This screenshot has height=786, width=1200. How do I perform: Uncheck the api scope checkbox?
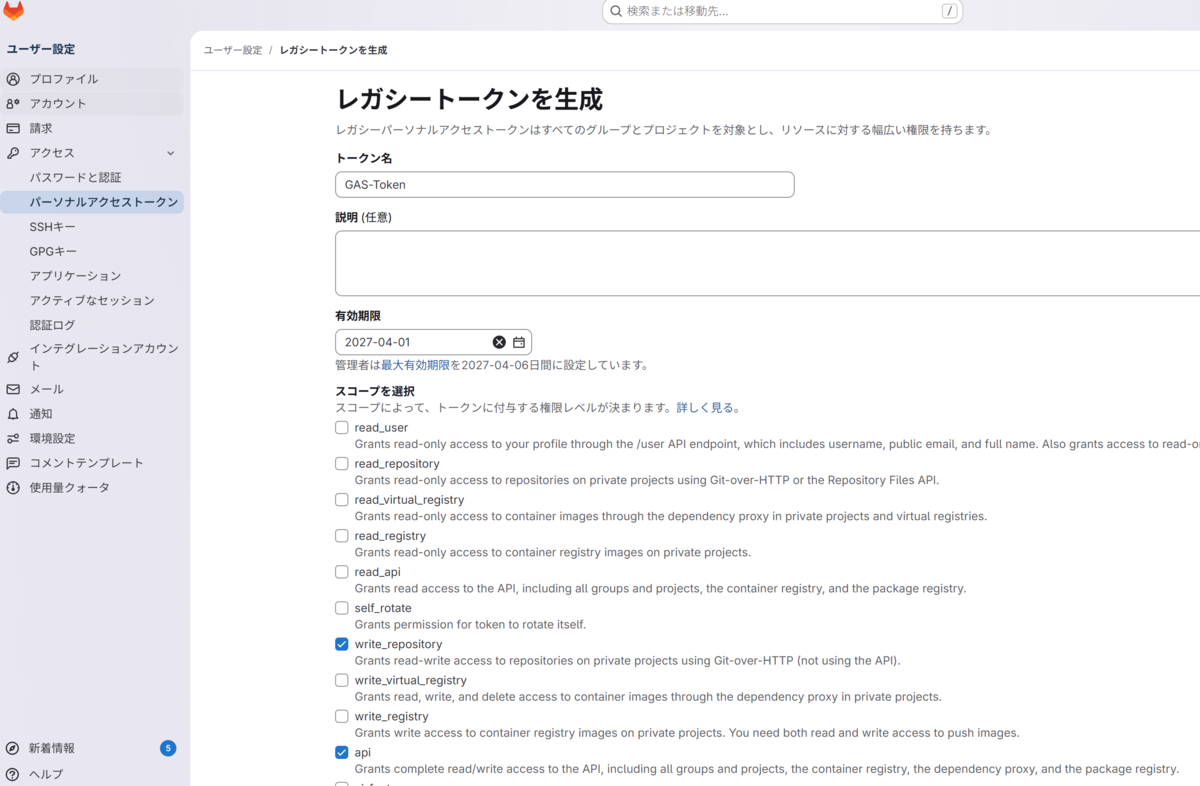coord(342,752)
